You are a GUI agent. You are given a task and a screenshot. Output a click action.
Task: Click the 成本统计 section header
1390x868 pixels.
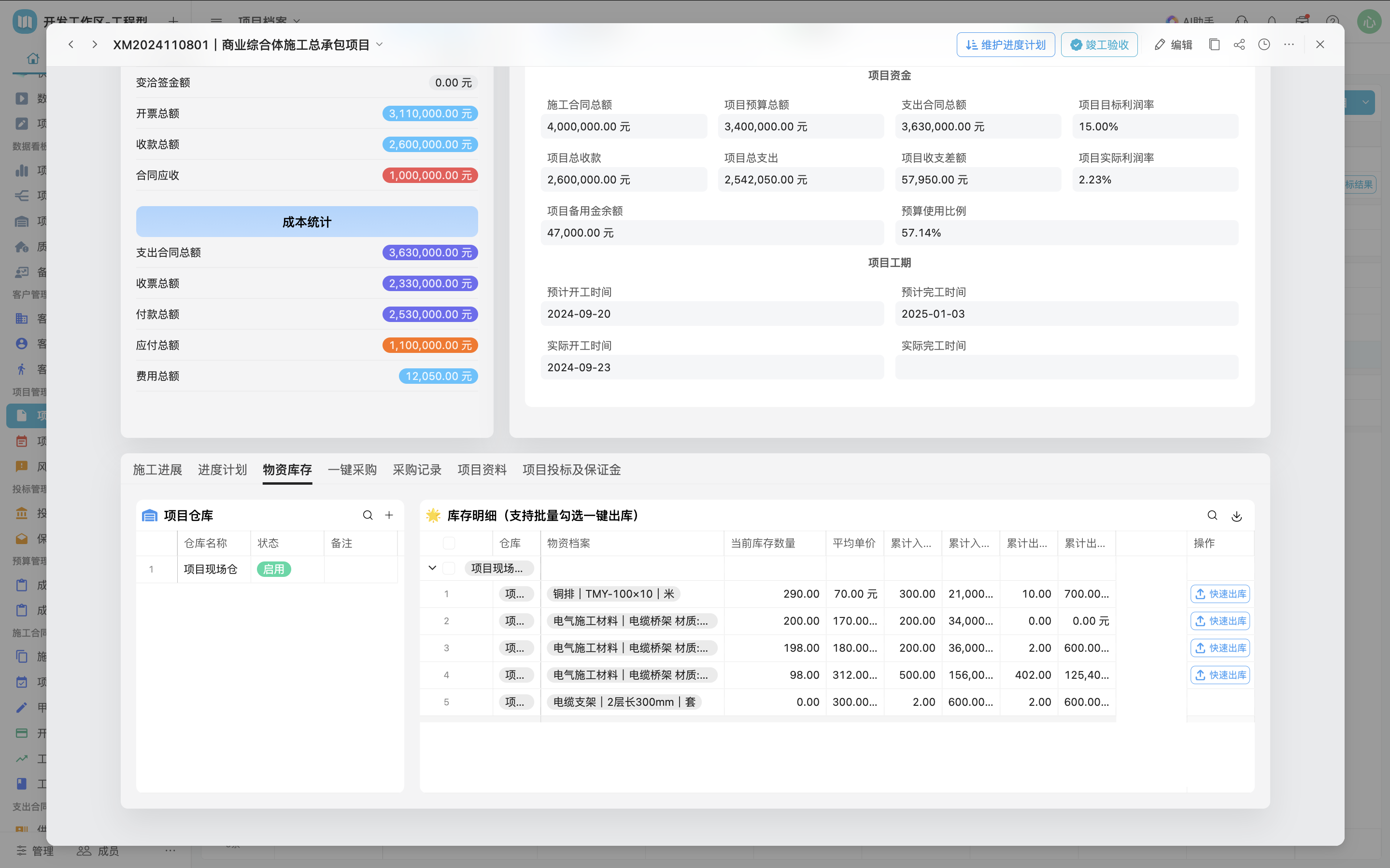[307, 222]
